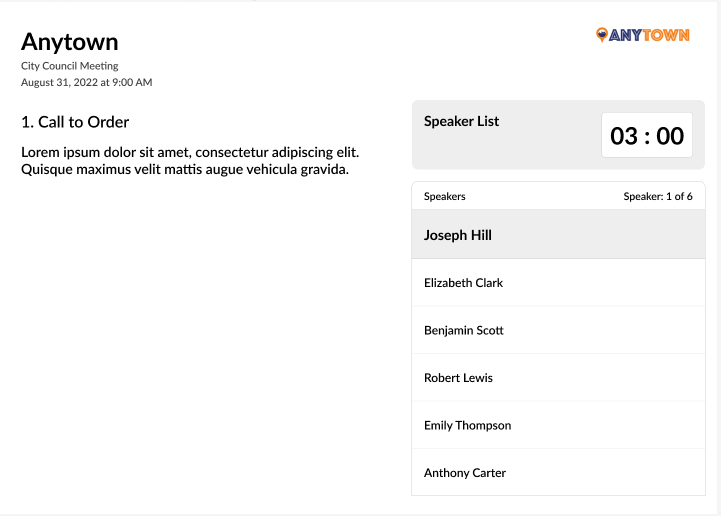Screen dimensions: 721x516
Task: Click the ANYTOWN wordmark text in the logo
Action: 650,35
